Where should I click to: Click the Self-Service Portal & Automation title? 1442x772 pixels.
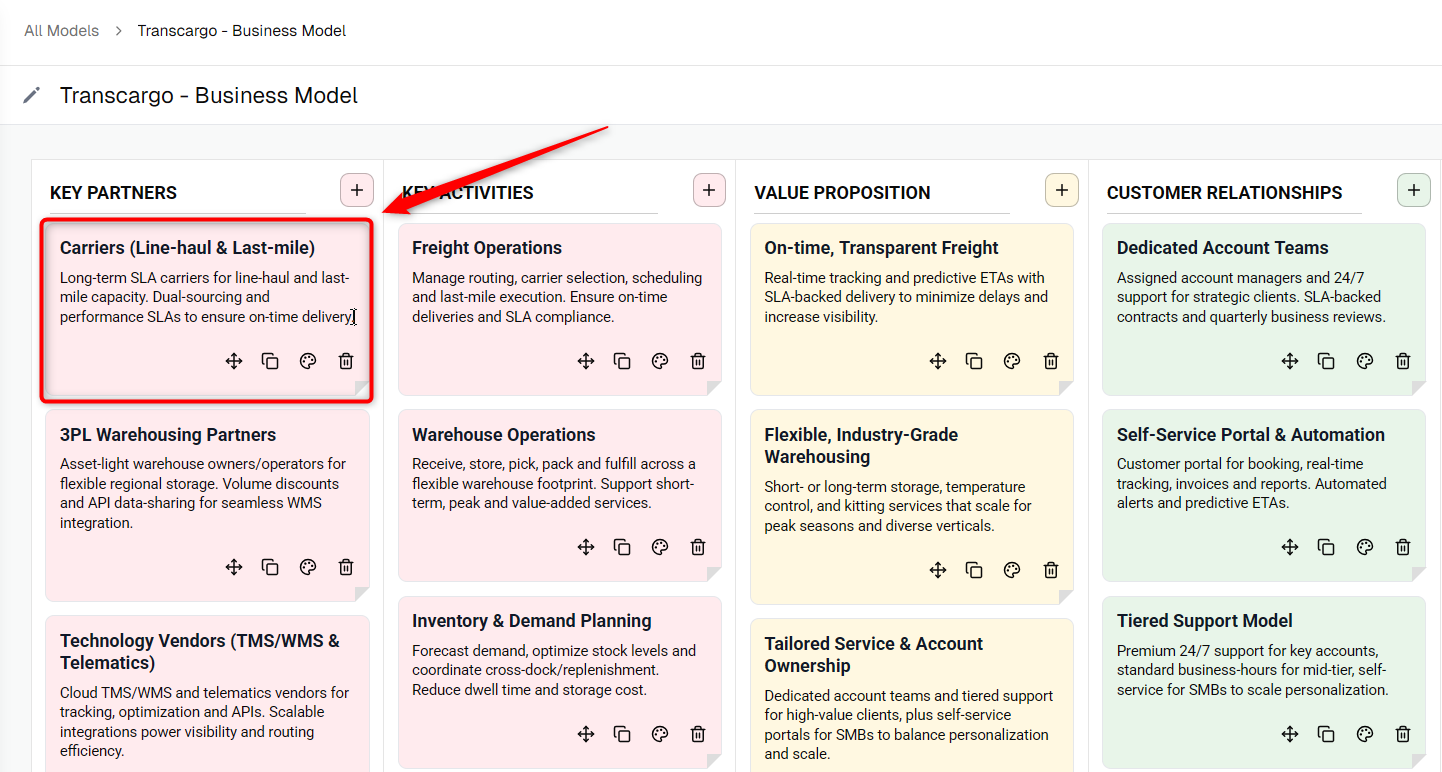[x=1251, y=435]
